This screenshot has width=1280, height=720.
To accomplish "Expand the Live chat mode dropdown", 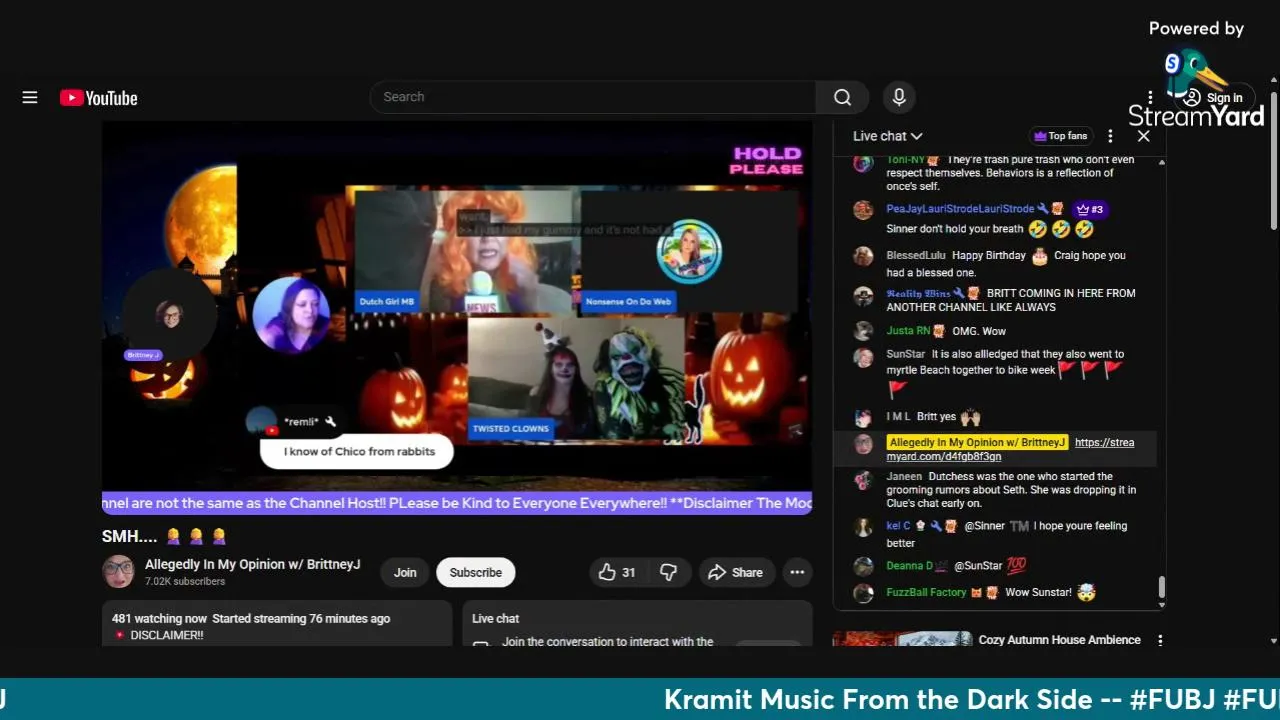I will 887,136.
